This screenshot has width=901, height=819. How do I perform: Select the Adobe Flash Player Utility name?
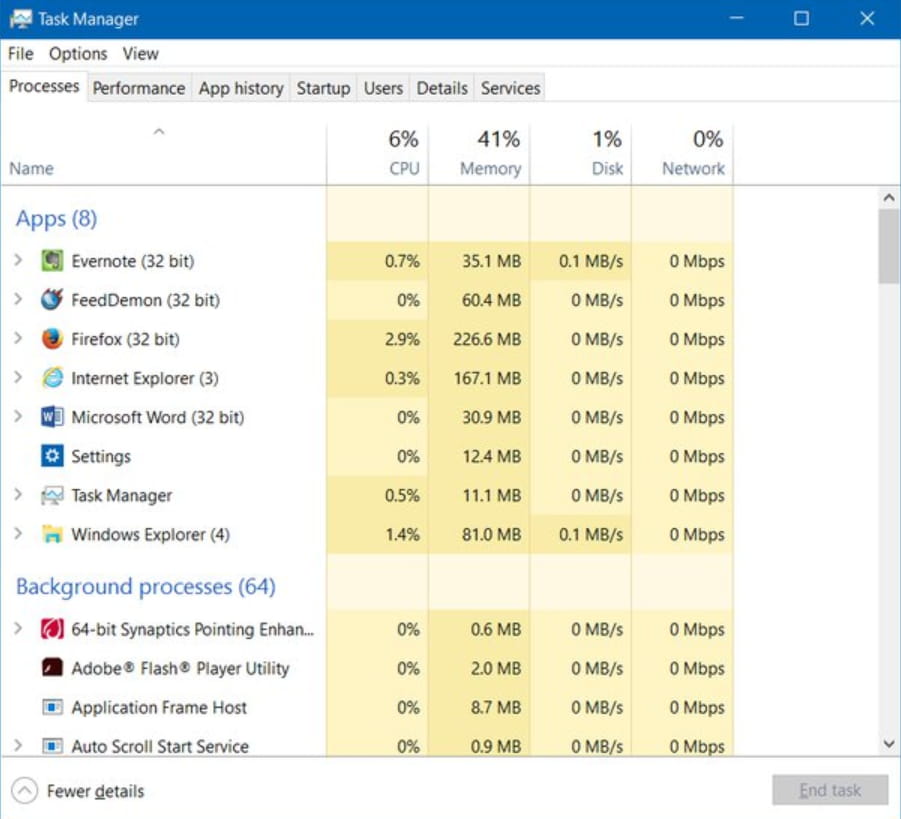point(180,668)
